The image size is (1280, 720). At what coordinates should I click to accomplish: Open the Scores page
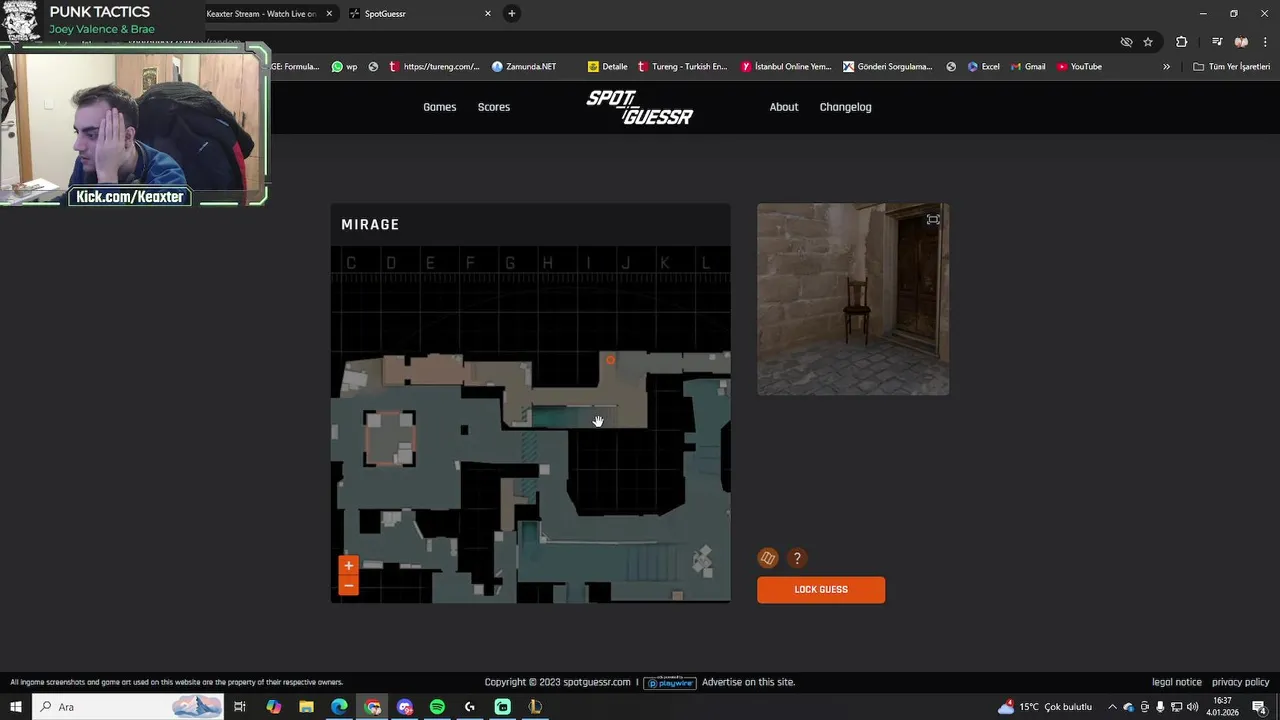pos(494,107)
